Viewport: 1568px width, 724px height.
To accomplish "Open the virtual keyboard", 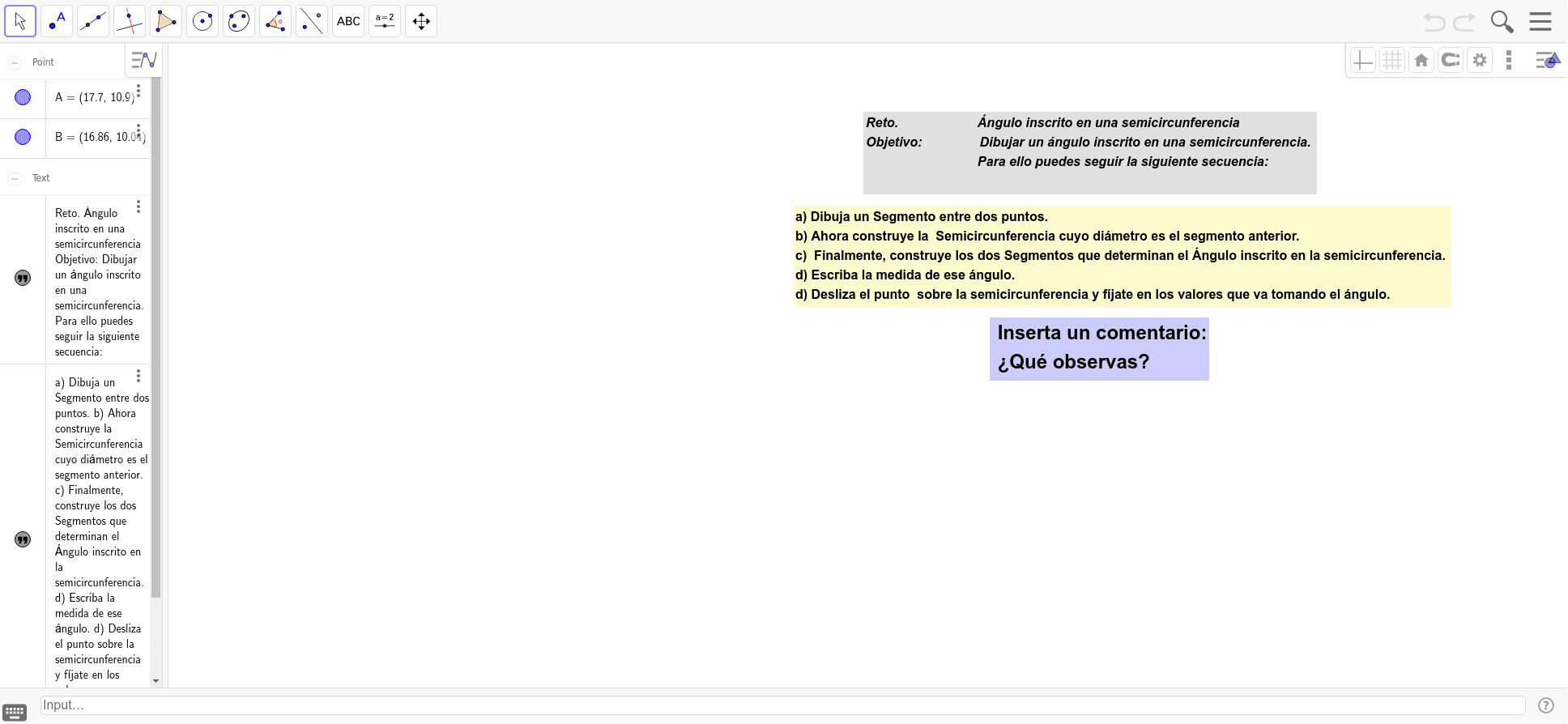I will pos(15,713).
